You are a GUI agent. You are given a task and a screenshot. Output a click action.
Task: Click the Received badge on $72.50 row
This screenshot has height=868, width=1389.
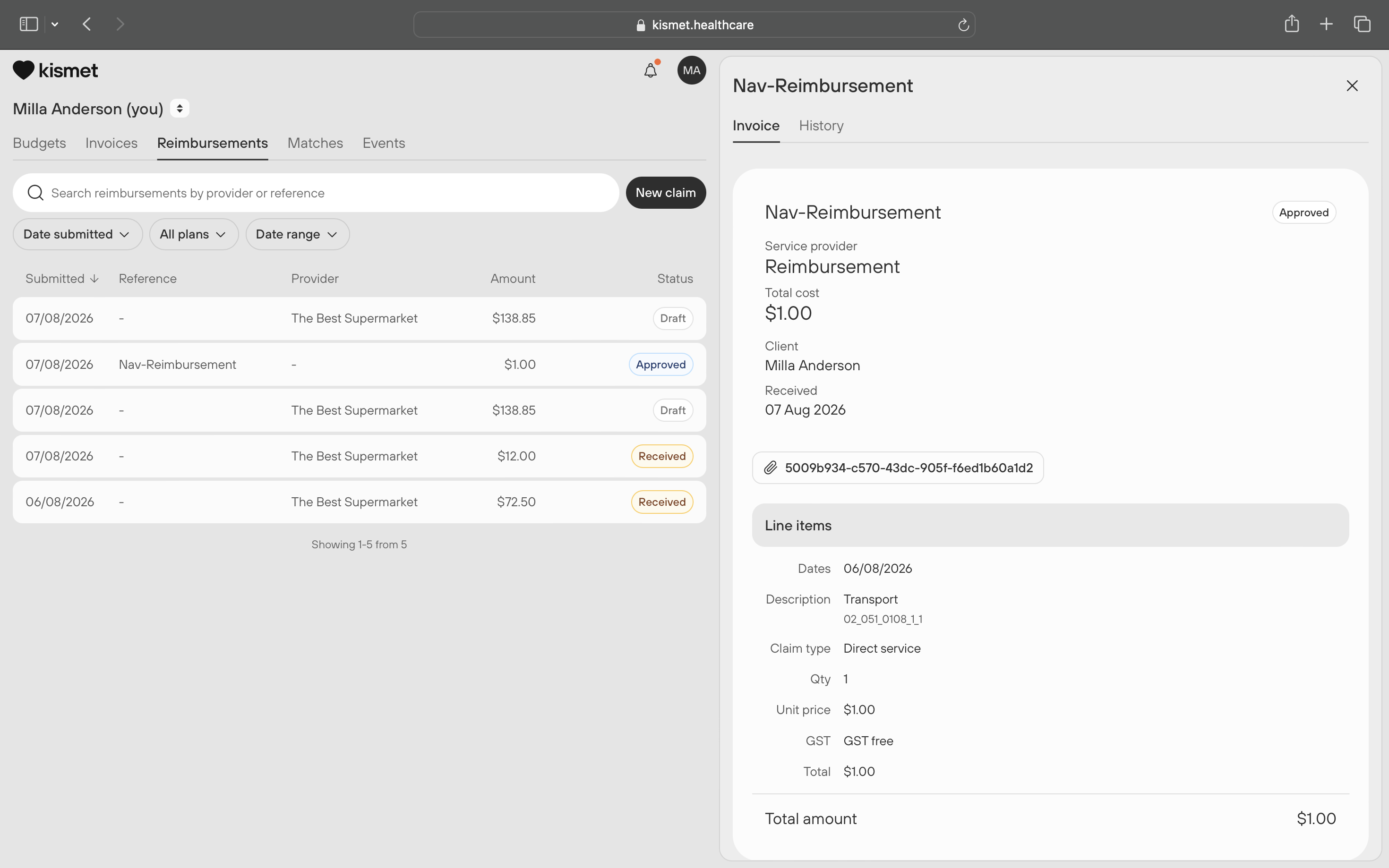[662, 502]
